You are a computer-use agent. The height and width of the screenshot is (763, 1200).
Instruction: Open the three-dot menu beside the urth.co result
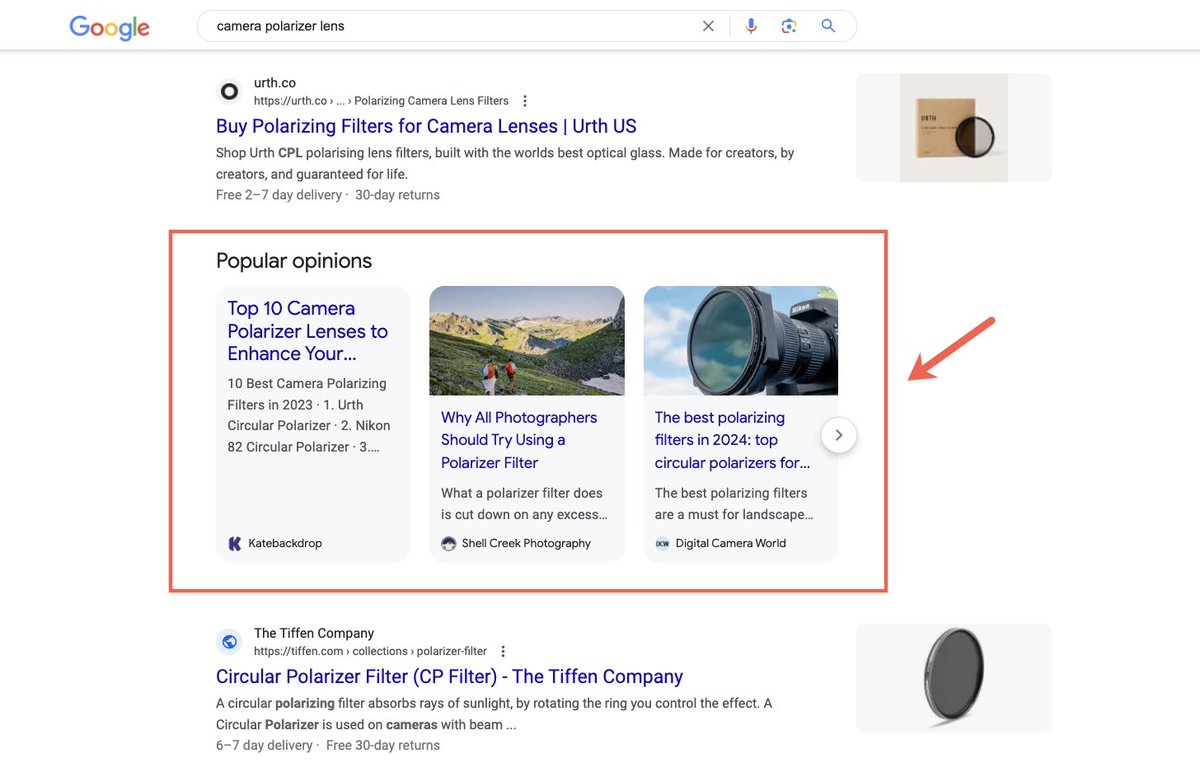[525, 101]
